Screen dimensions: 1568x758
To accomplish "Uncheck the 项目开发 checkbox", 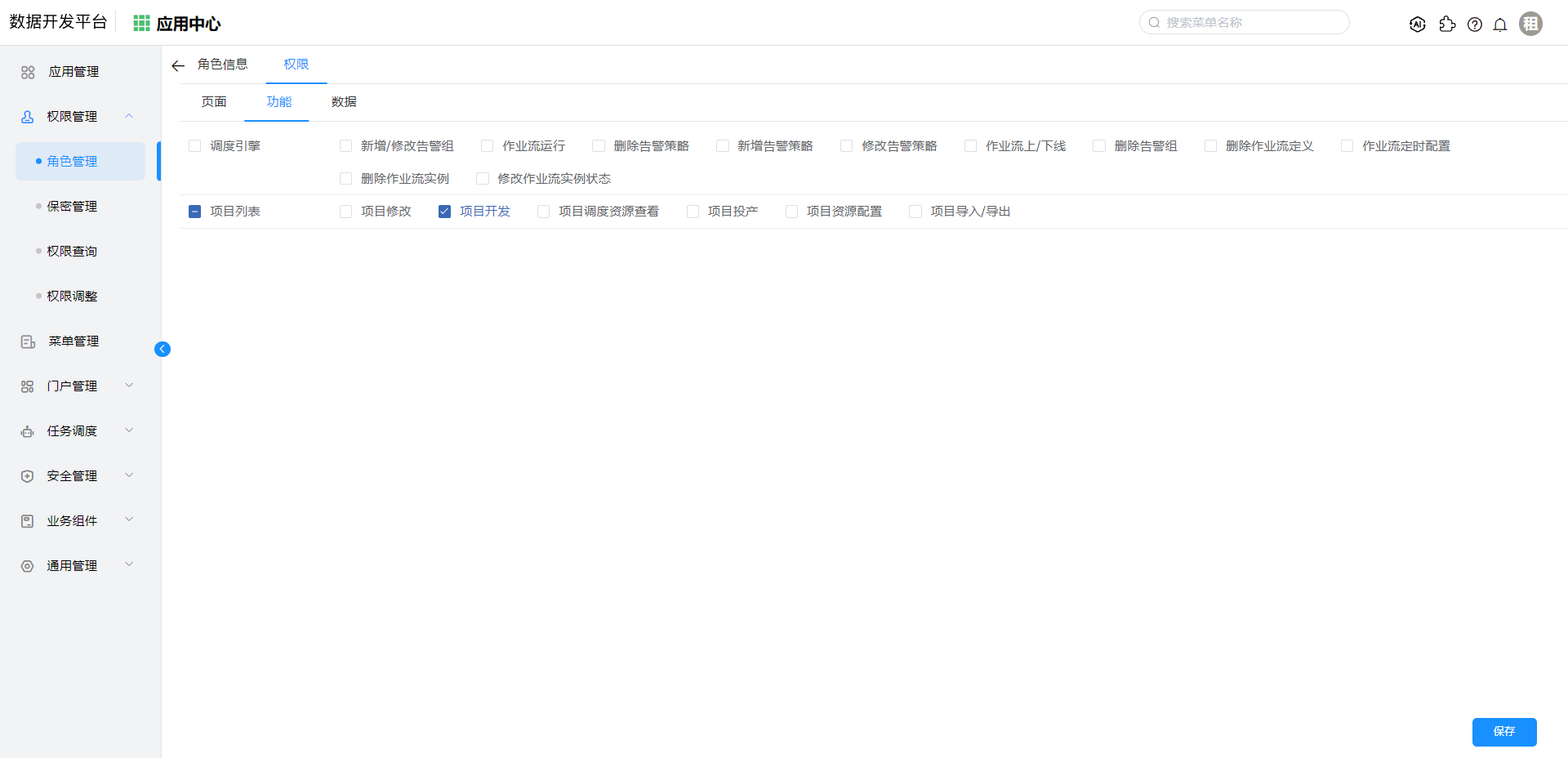I will click(445, 212).
